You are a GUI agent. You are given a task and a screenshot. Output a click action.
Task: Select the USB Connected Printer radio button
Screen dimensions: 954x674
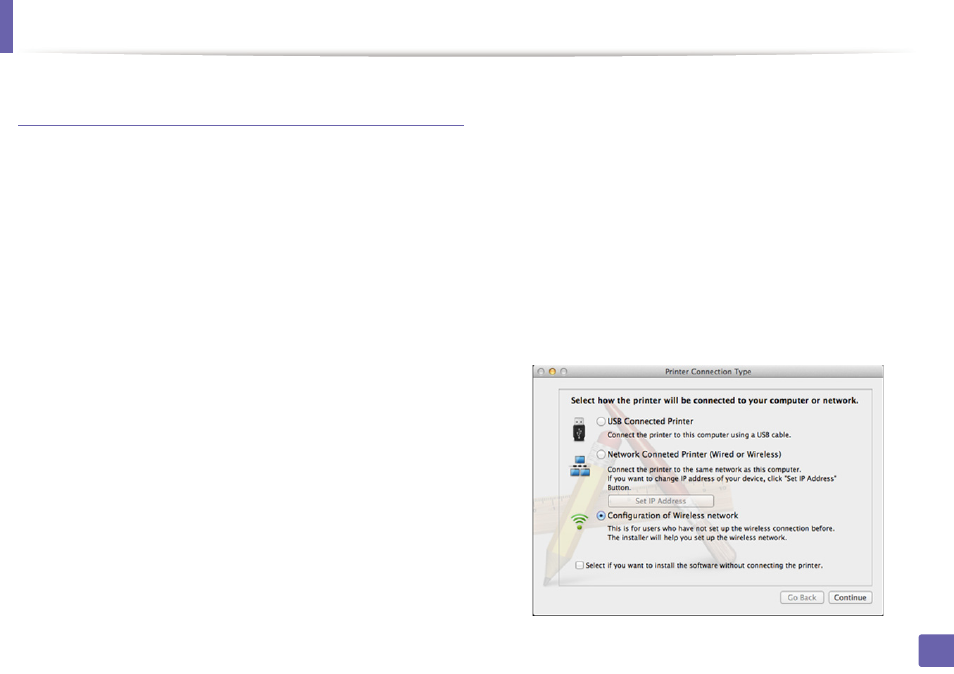pyautogui.click(x=601, y=421)
